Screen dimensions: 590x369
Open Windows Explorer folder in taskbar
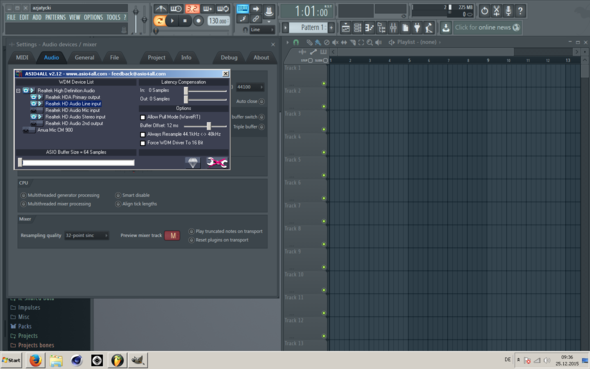tap(56, 360)
